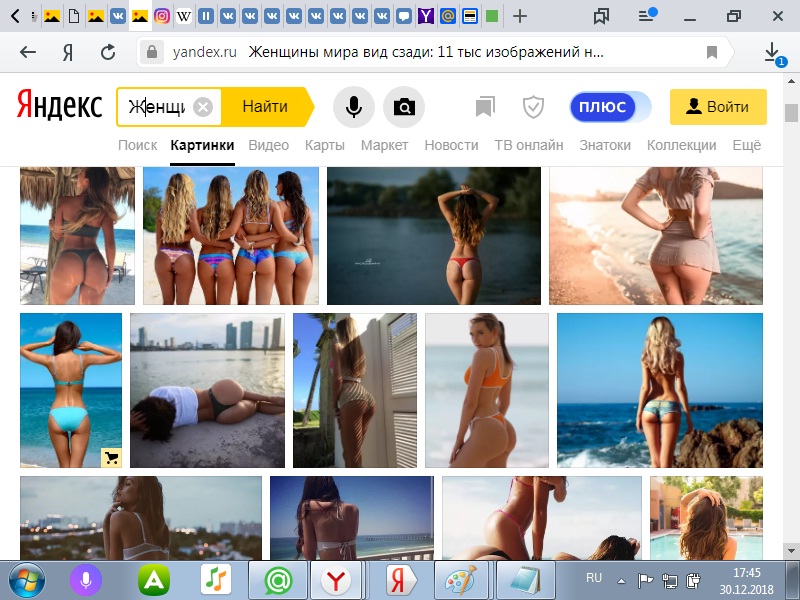The height and width of the screenshot is (600, 800).
Task: Go back with the navigation arrow
Action: 28,52
